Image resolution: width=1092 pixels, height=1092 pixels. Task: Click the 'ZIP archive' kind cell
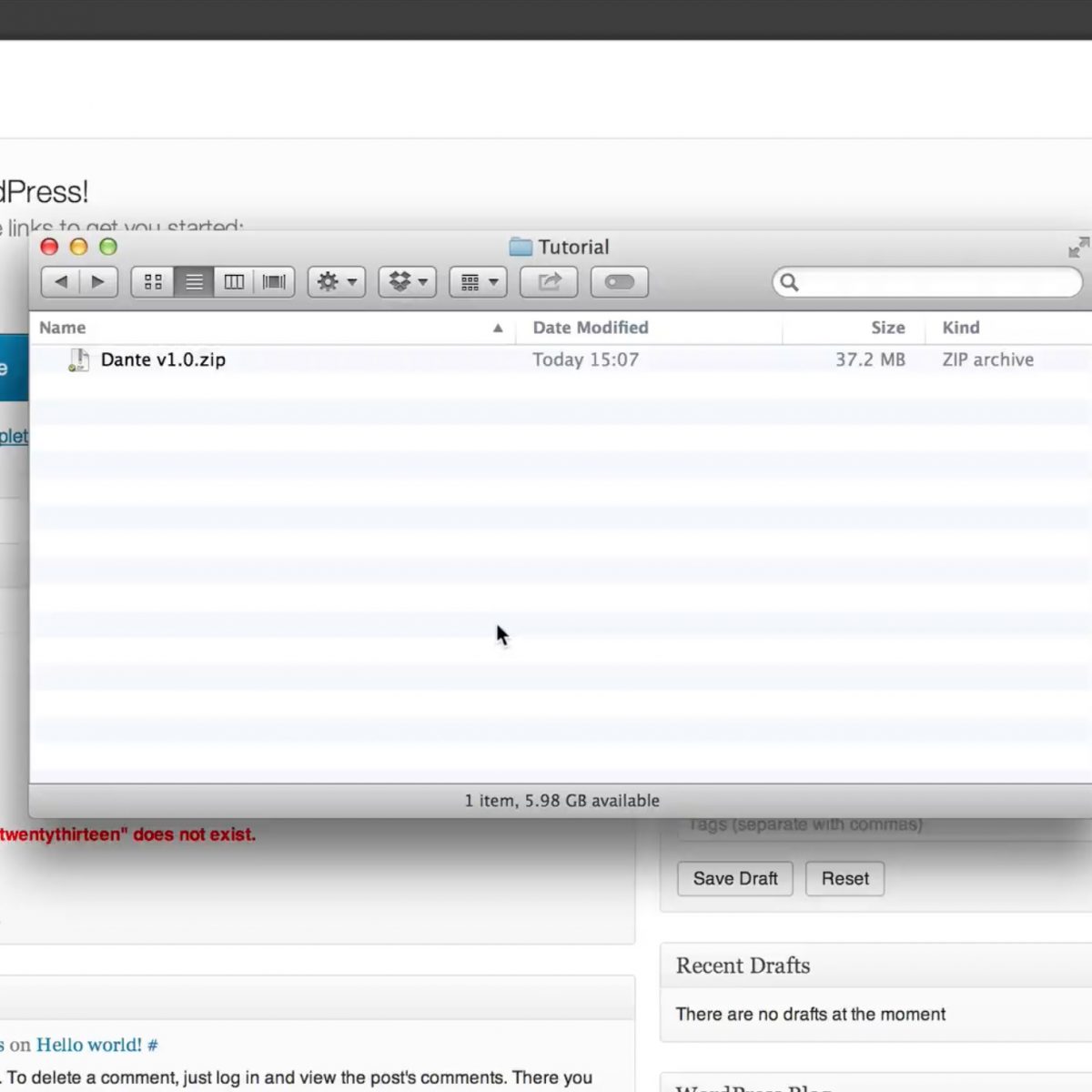988,359
